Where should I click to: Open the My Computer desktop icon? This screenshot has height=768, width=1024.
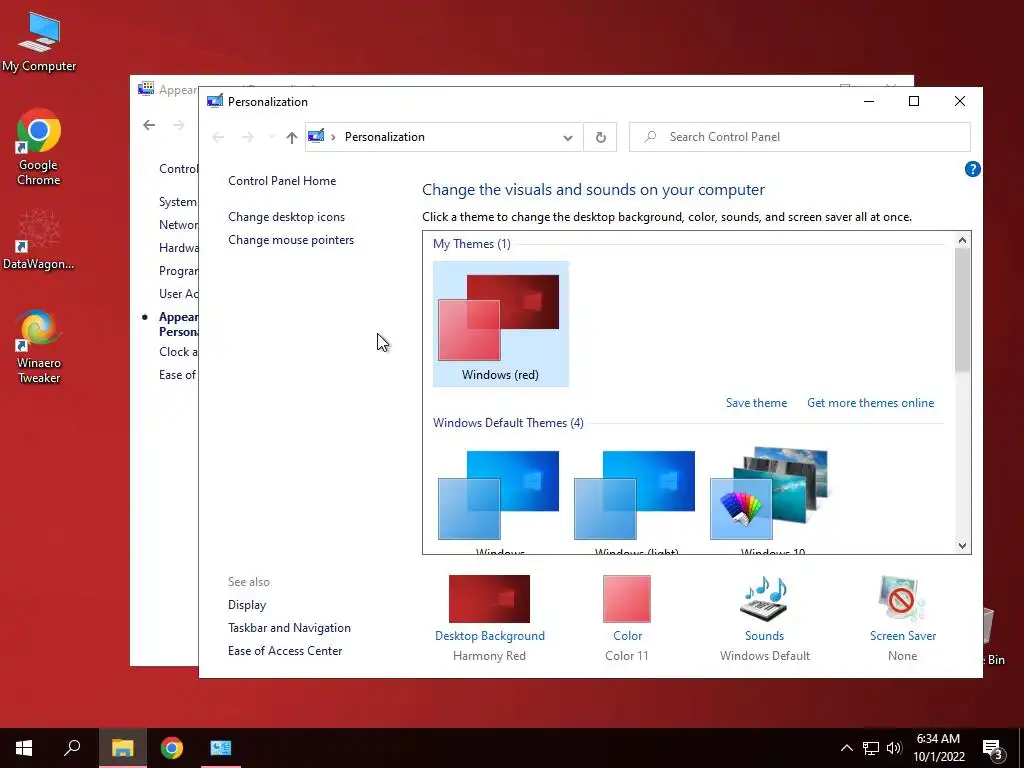(39, 40)
